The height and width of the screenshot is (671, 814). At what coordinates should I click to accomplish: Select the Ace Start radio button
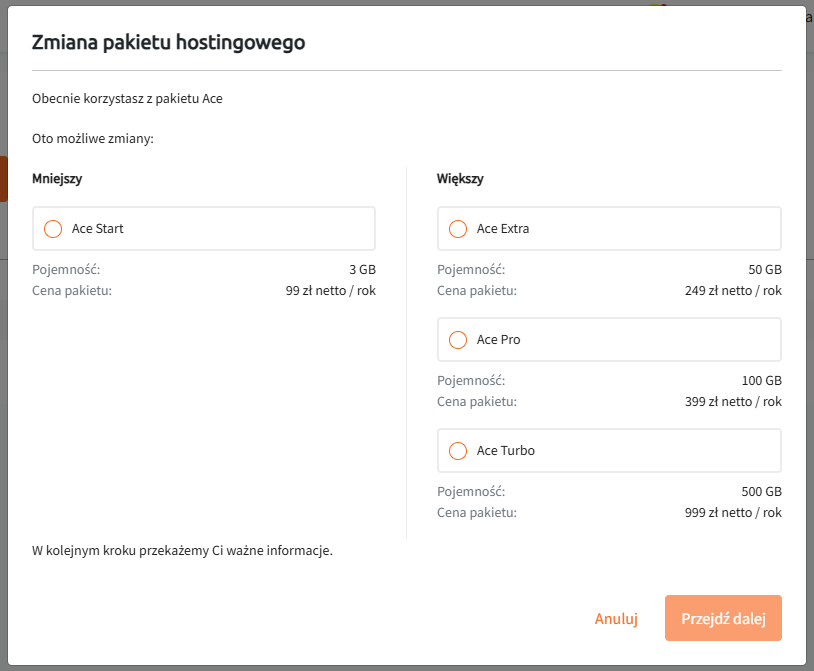point(53,228)
